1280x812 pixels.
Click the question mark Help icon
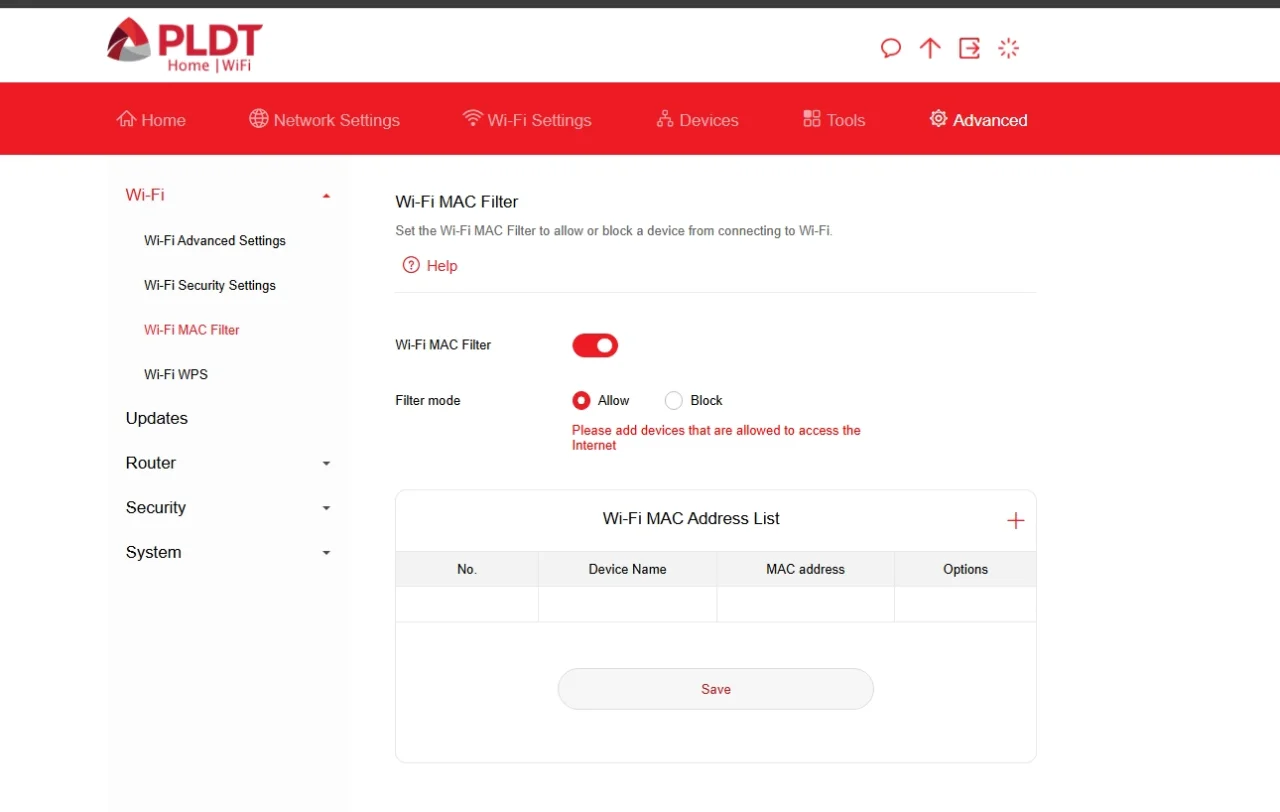coord(411,265)
